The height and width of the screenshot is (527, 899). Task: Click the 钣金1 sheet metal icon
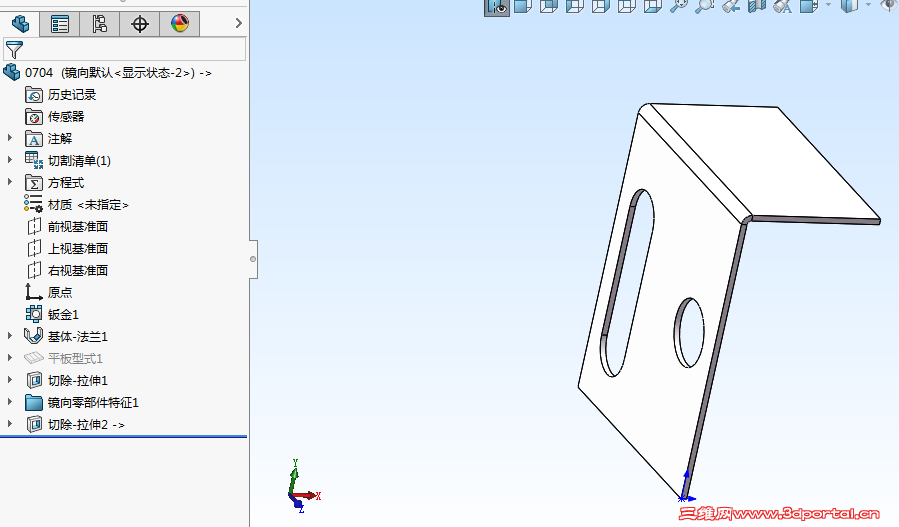[x=34, y=314]
